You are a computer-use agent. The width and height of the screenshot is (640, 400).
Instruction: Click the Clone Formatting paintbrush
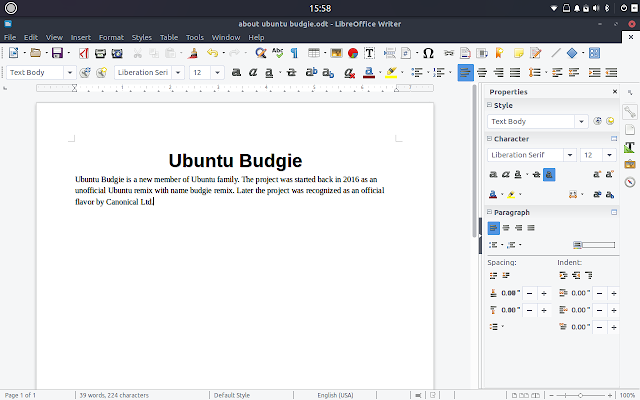coord(193,53)
